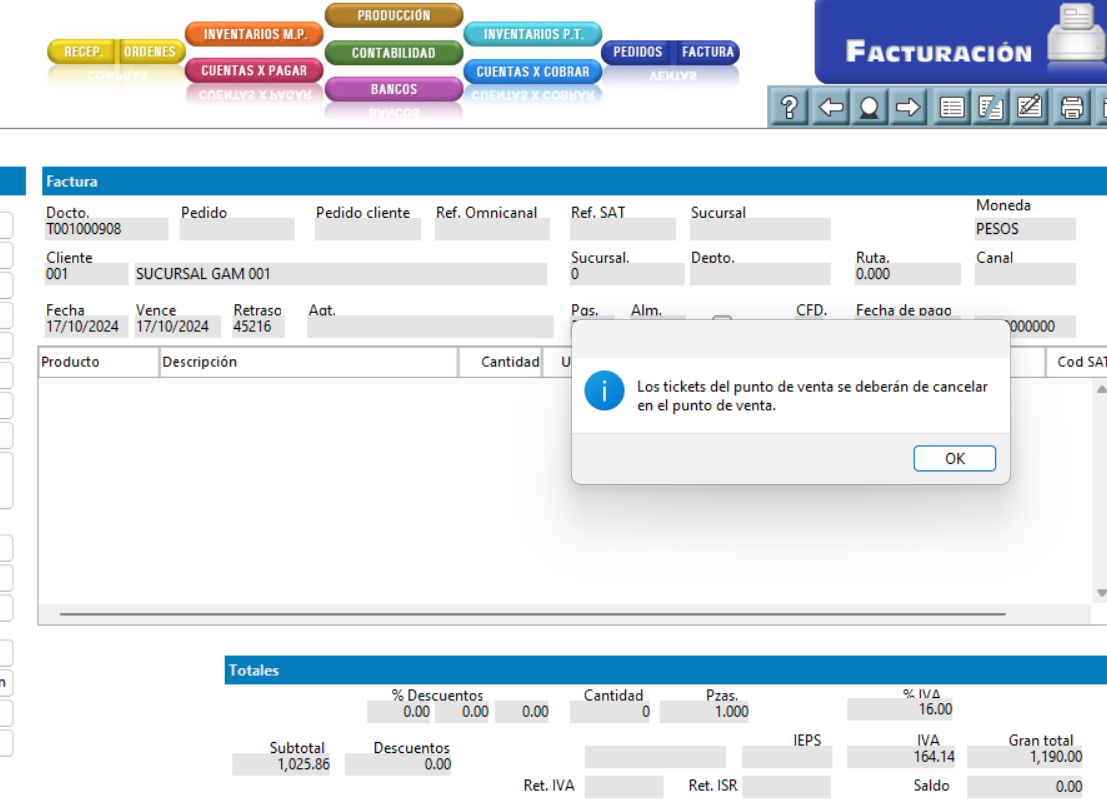Click the Gran total field 1,190.00

(1025, 757)
